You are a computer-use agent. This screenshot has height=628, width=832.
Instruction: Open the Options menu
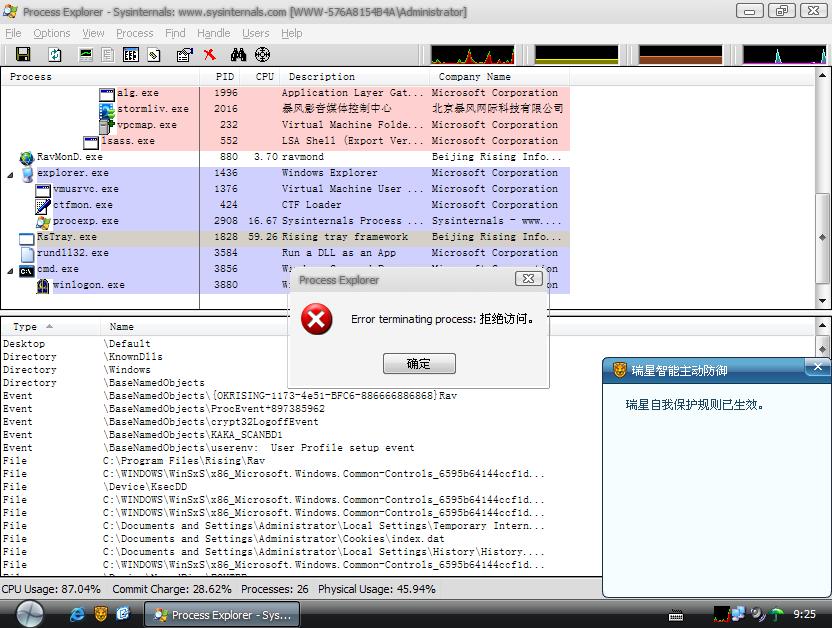point(51,33)
